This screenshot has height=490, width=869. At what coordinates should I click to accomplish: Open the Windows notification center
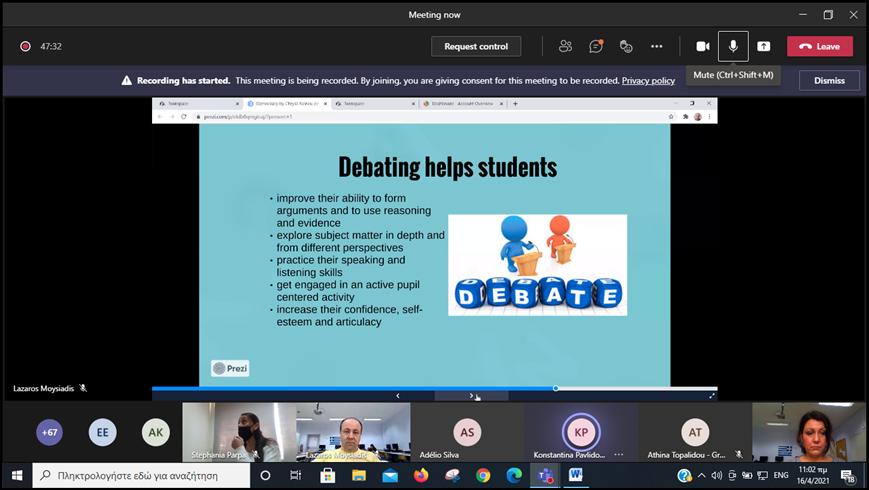click(848, 476)
